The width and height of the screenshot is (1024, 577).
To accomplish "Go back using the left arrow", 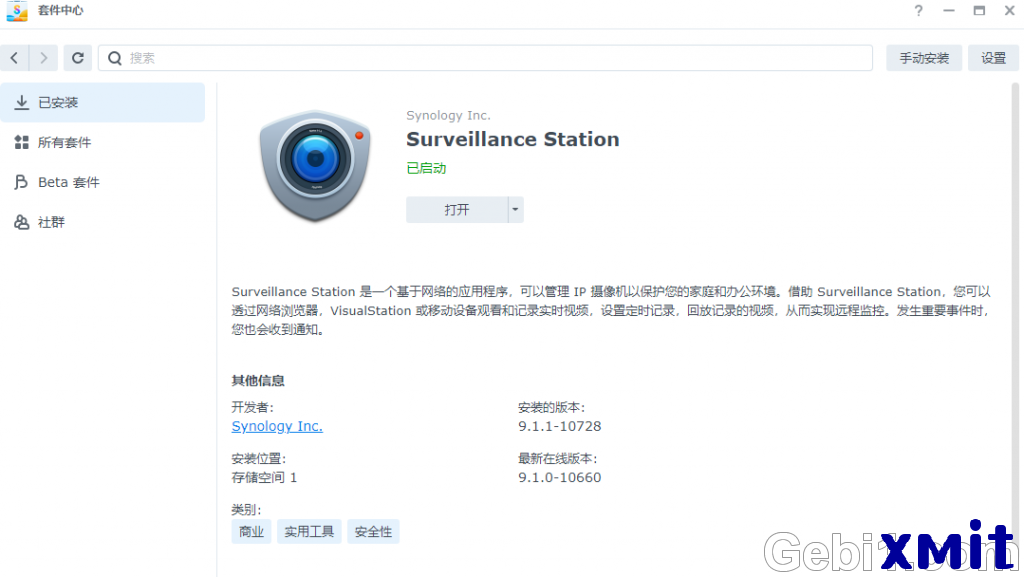I will [x=14, y=58].
